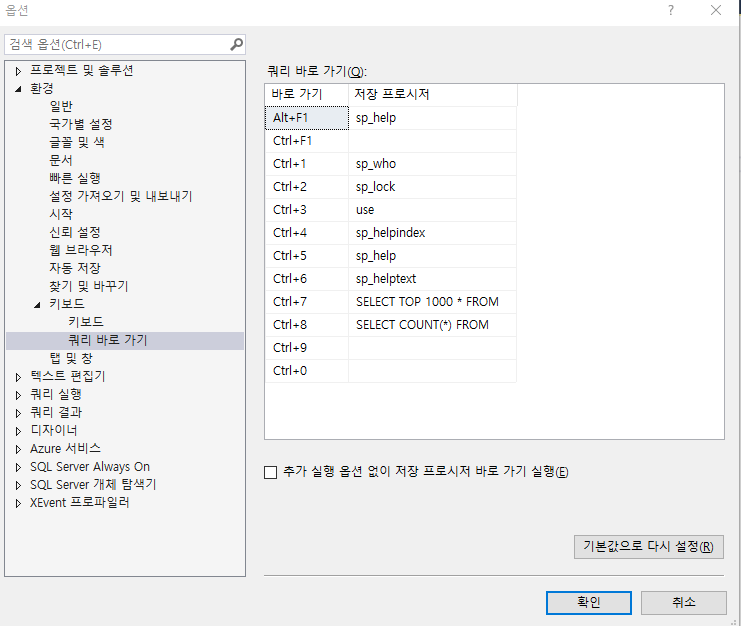Expand 프로젝트 및 솔루션 node arrow
The height and width of the screenshot is (626, 741).
pos(18,71)
